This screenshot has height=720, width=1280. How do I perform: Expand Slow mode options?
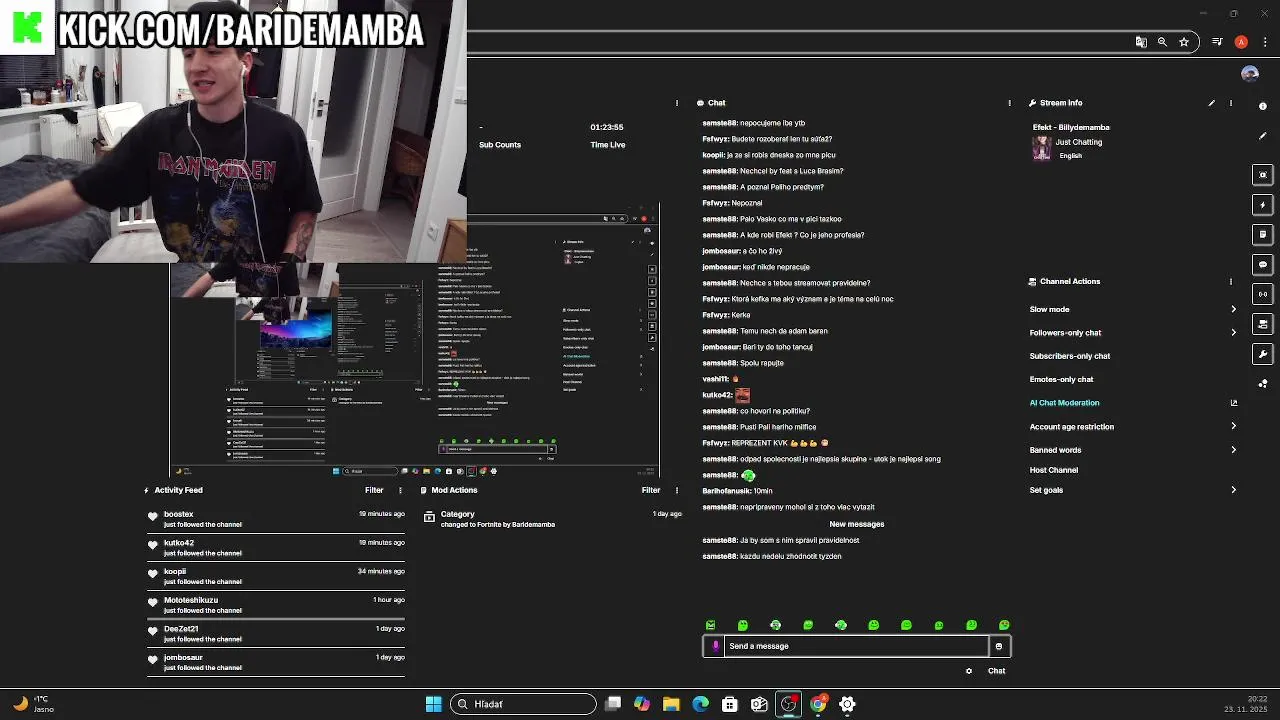pyautogui.click(x=1233, y=310)
